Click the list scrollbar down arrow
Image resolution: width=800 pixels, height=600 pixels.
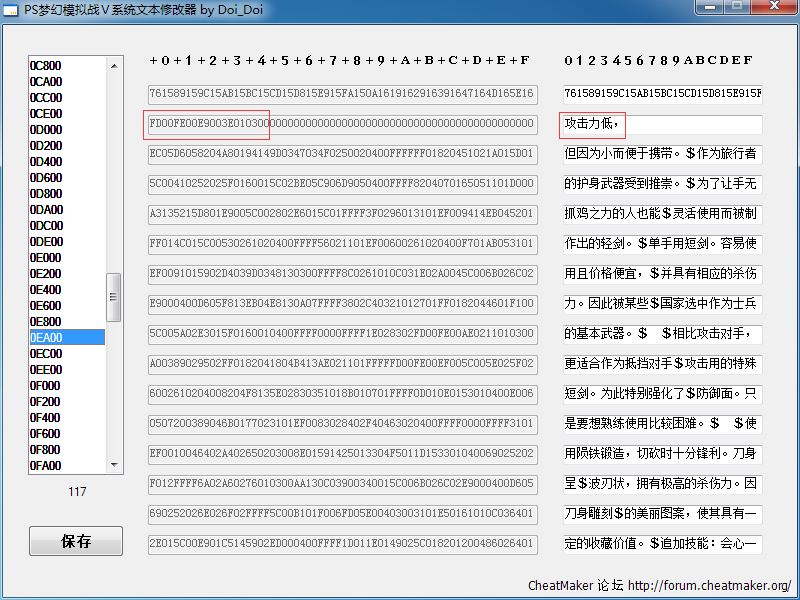pos(114,466)
